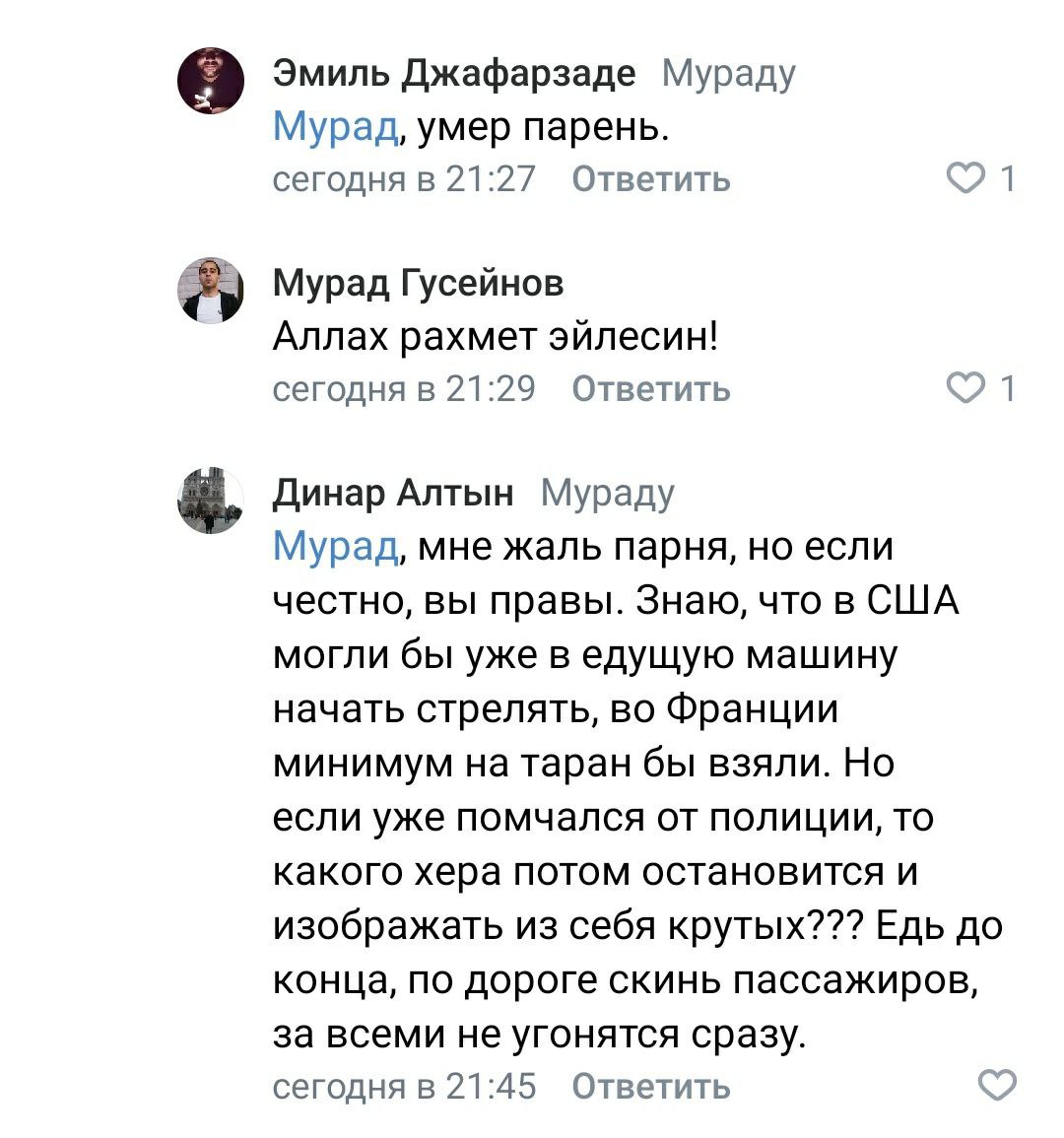Click 'Мураду' reply label beside Эмиль Джафарзаде
The height and width of the screenshot is (1138, 1064).
coord(728,73)
